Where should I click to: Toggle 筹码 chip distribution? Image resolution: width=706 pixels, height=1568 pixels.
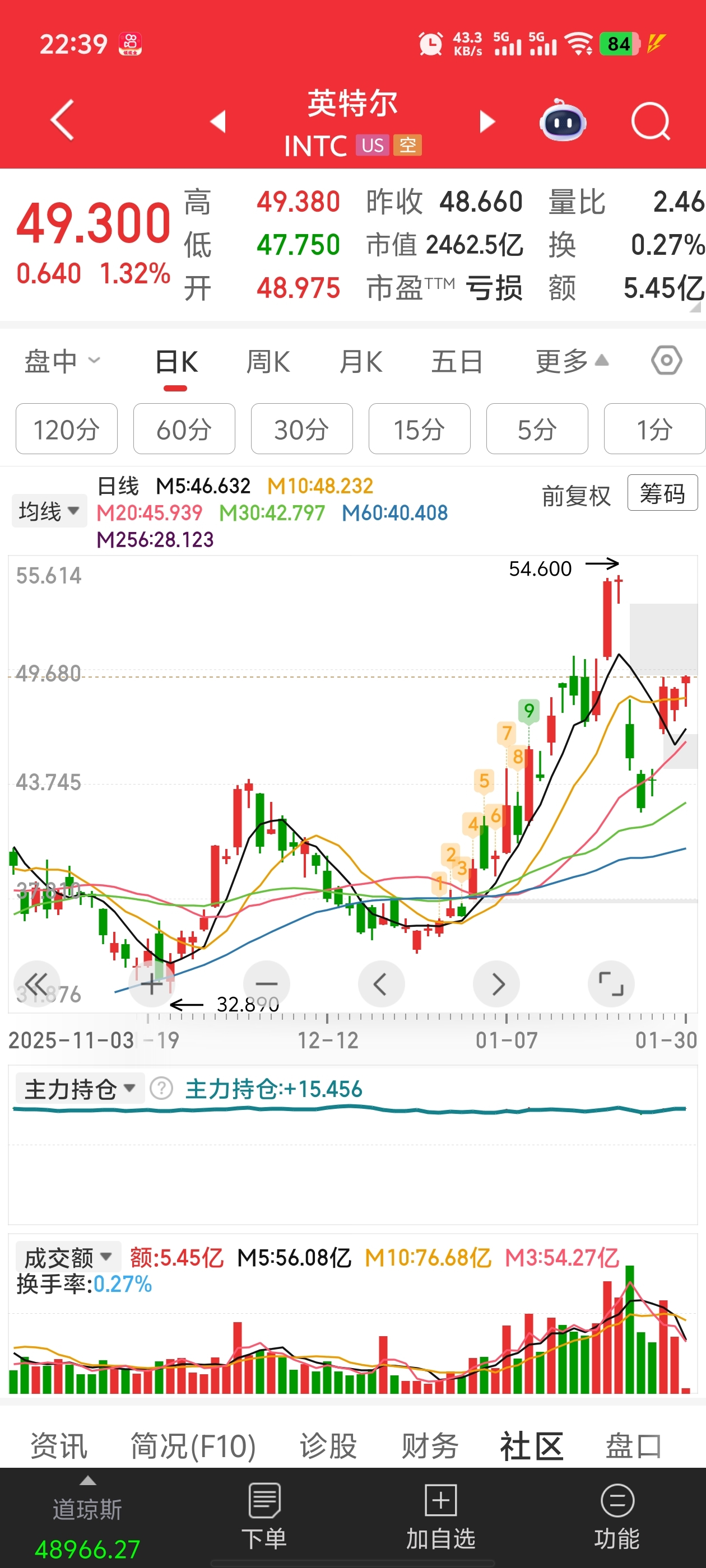662,492
